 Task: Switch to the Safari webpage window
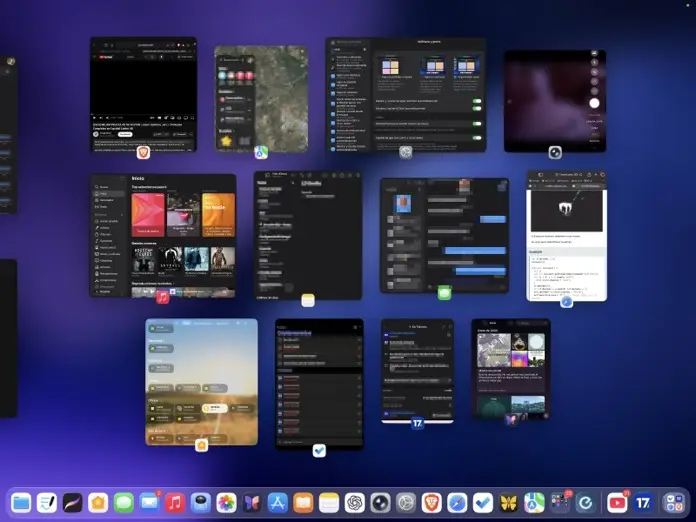(566, 236)
